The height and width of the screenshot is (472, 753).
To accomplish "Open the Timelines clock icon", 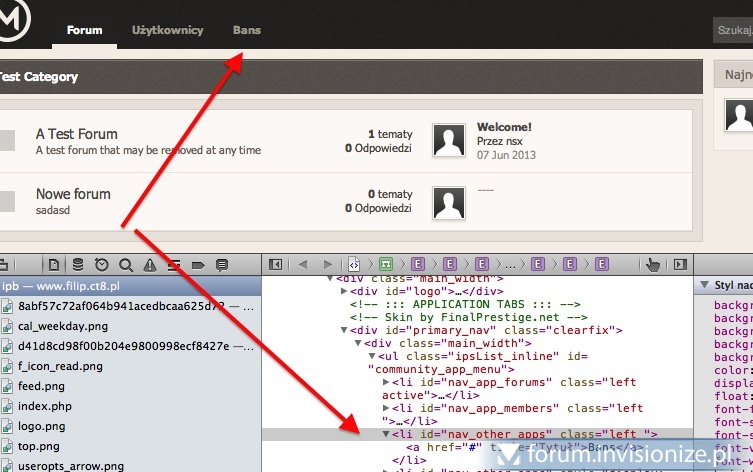I will (x=102, y=265).
